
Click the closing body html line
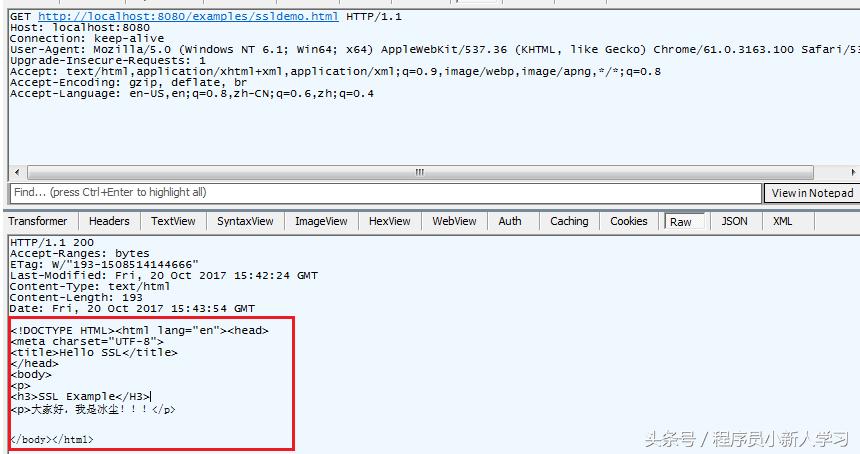[x=52, y=439]
